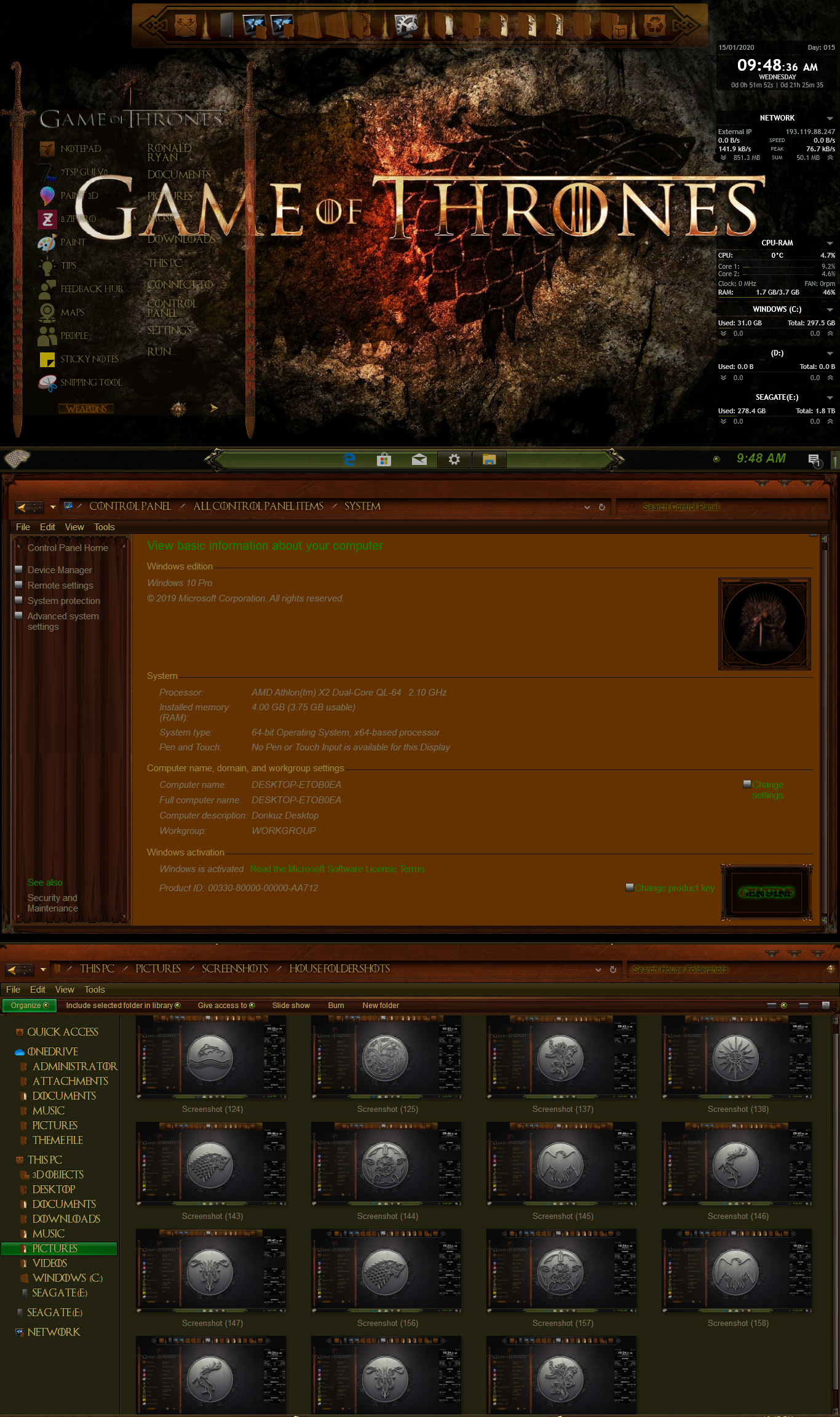Open Microsoft Edge from the taskbar

point(349,459)
